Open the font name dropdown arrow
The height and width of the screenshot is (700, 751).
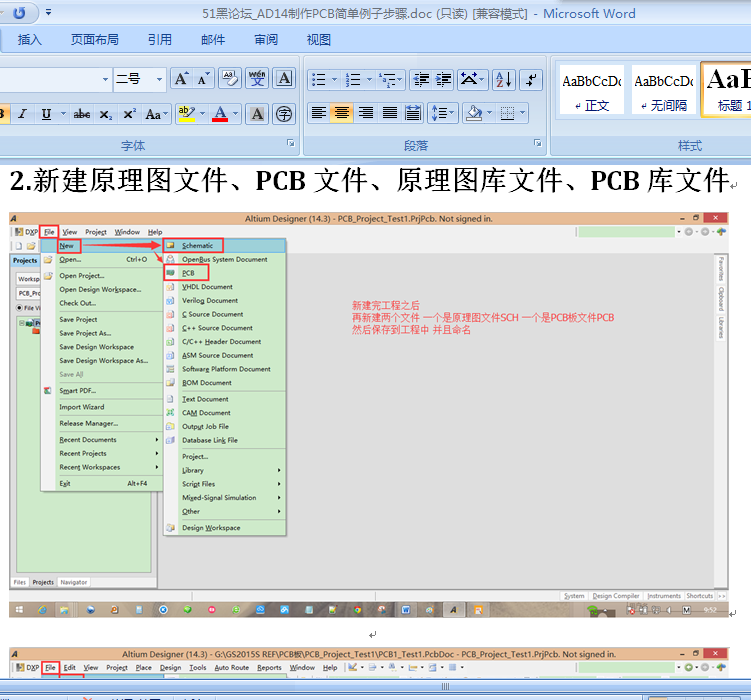[105, 79]
